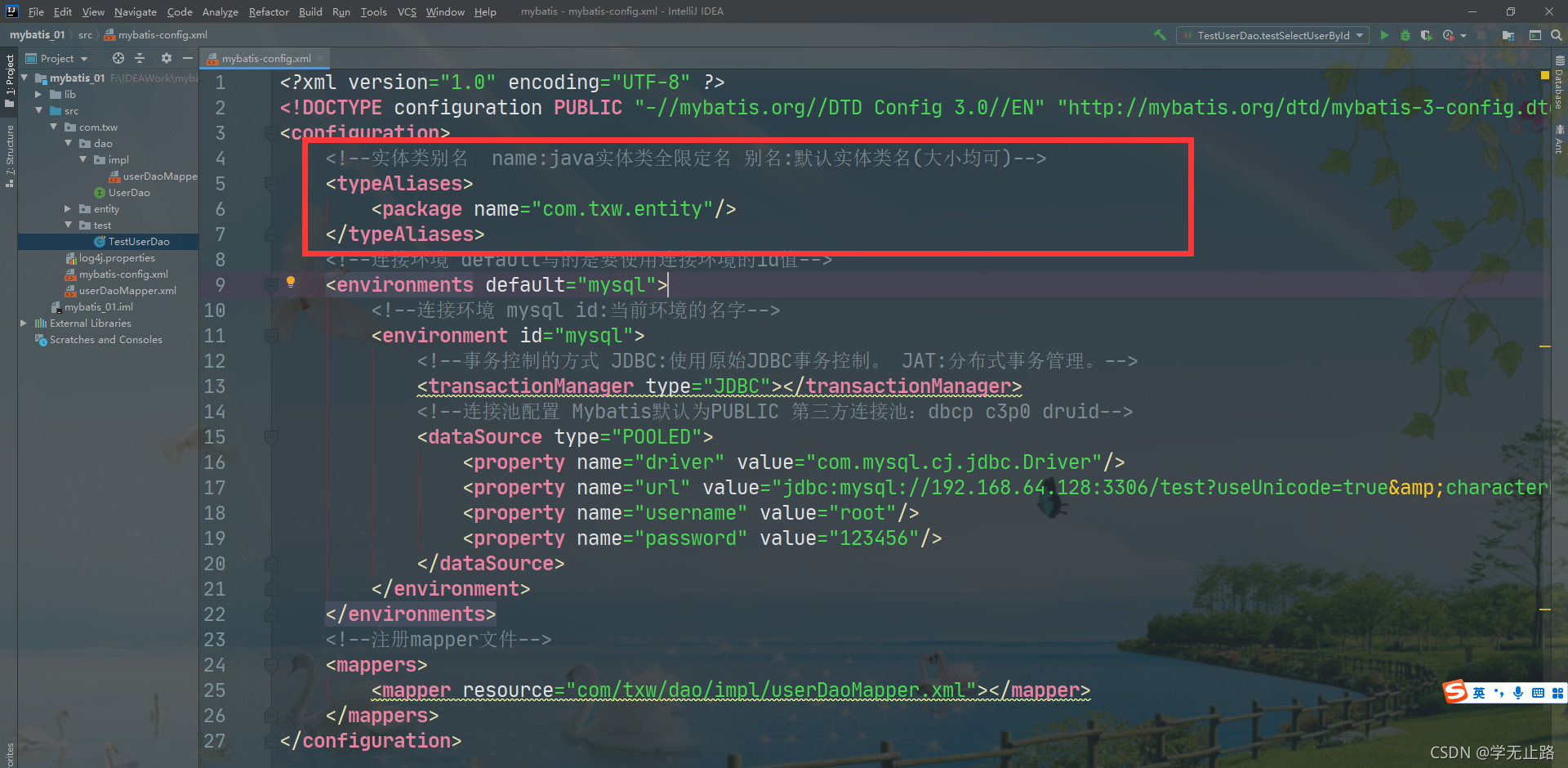The height and width of the screenshot is (768, 1568).
Task: Open the run configuration TestUserDao.testSelectUserById dropdown
Action: (x=1273, y=35)
